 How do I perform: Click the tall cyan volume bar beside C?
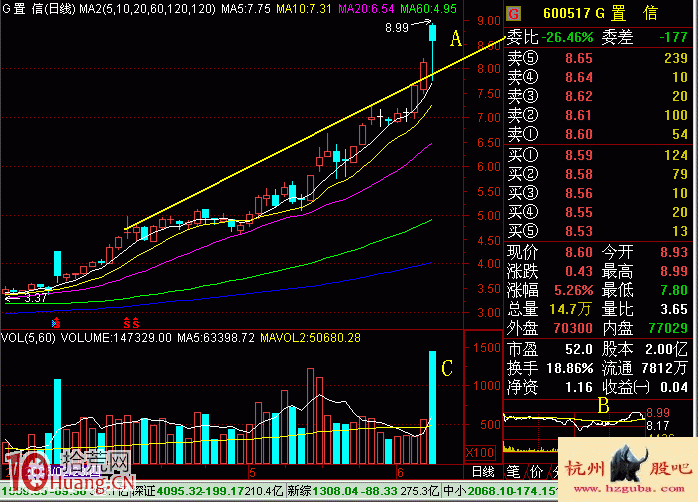432,407
